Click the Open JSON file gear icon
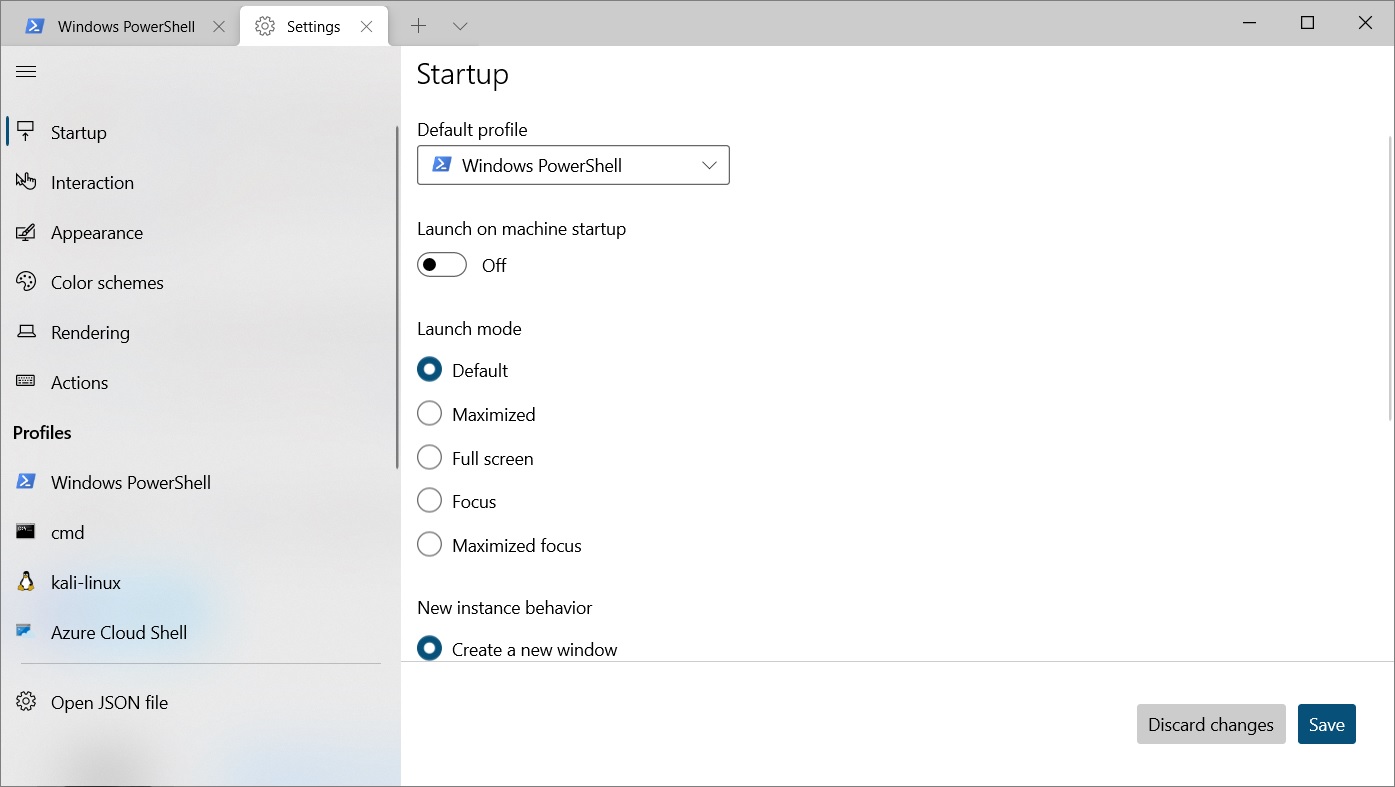1395x787 pixels. pyautogui.click(x=26, y=702)
